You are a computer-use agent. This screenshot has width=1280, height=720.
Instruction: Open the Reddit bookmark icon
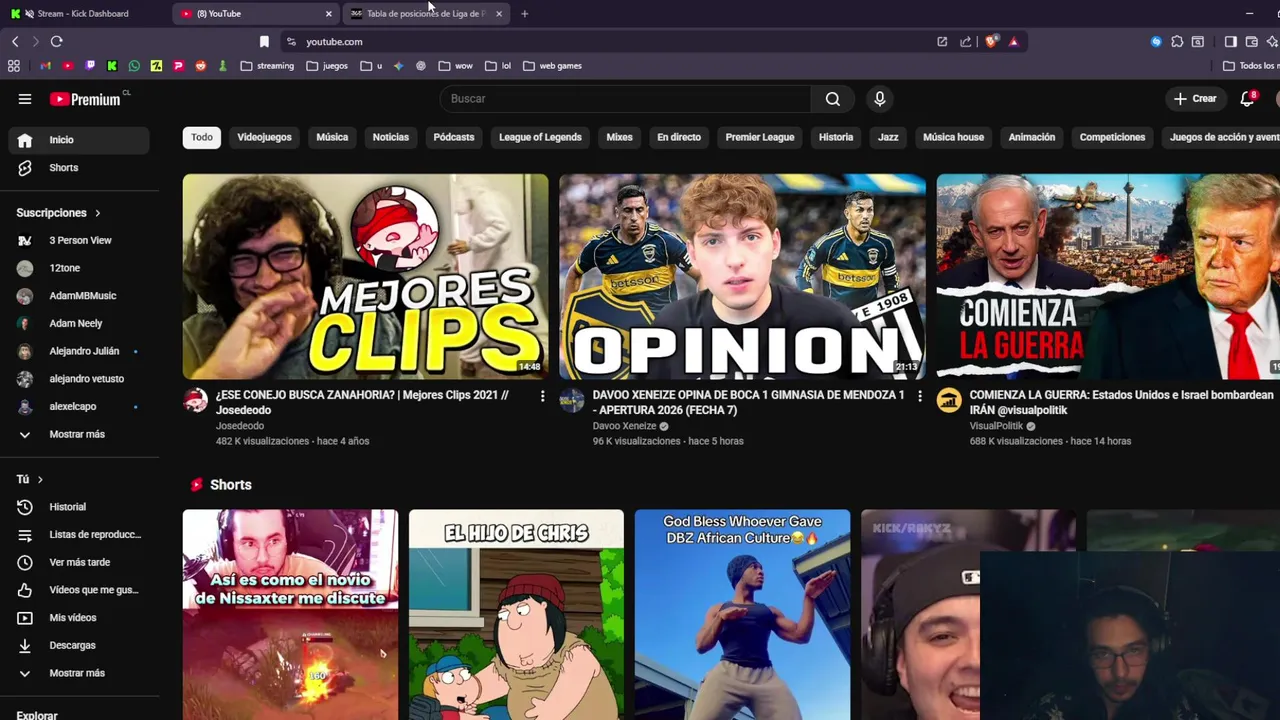[x=201, y=66]
